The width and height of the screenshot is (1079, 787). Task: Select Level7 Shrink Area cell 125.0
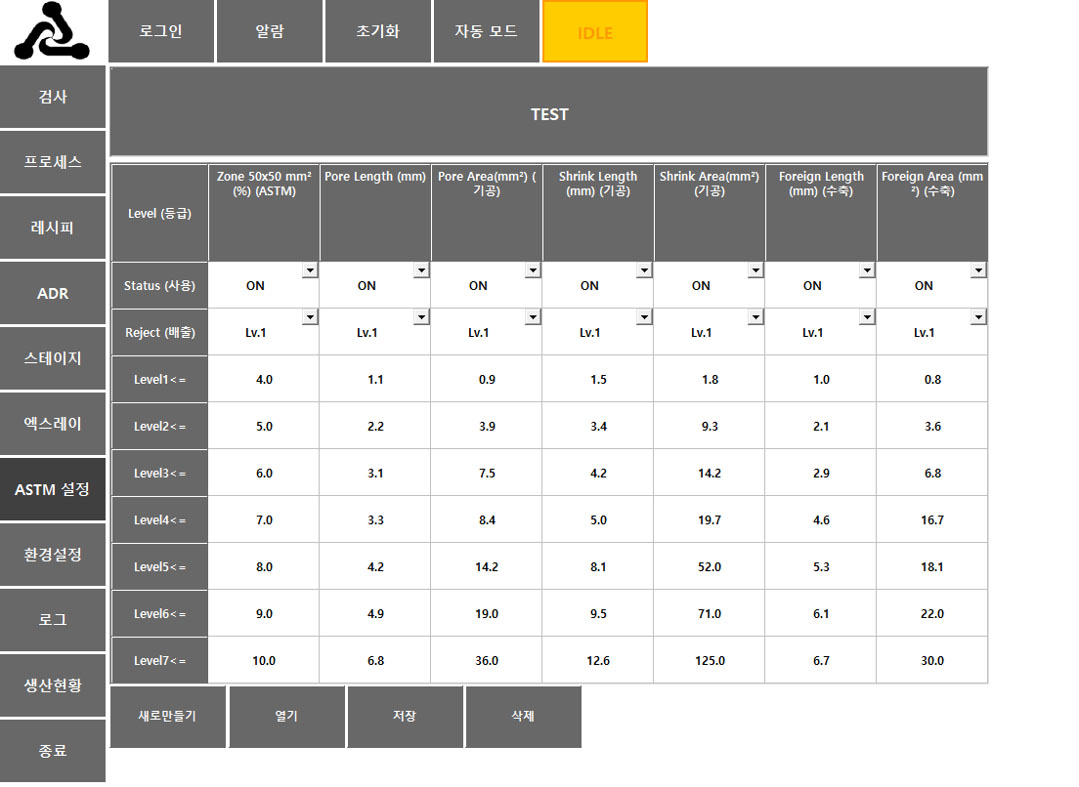(x=709, y=661)
